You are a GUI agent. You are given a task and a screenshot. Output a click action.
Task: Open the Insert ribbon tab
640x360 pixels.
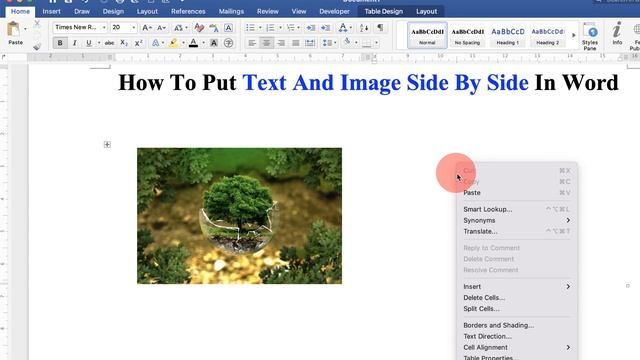pyautogui.click(x=51, y=11)
